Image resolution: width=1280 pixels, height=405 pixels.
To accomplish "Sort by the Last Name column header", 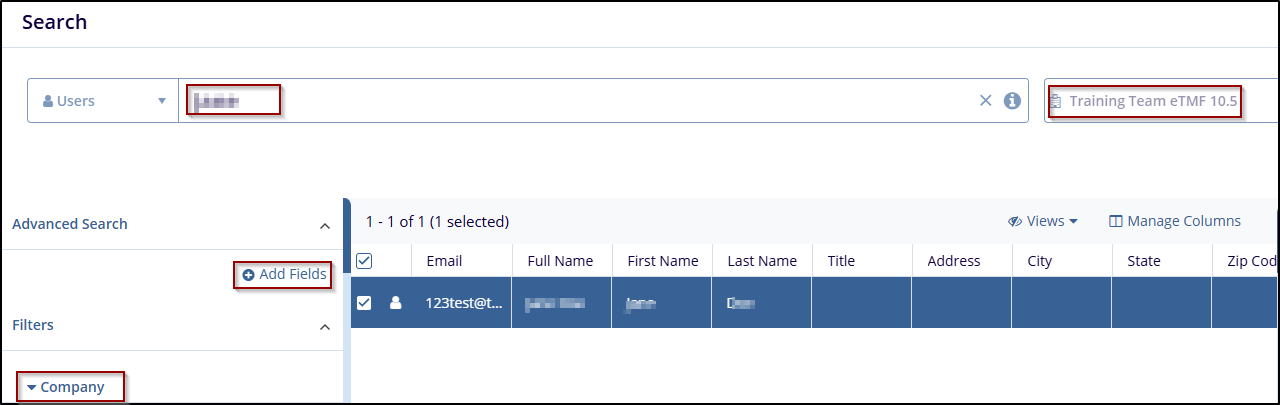I will click(762, 261).
